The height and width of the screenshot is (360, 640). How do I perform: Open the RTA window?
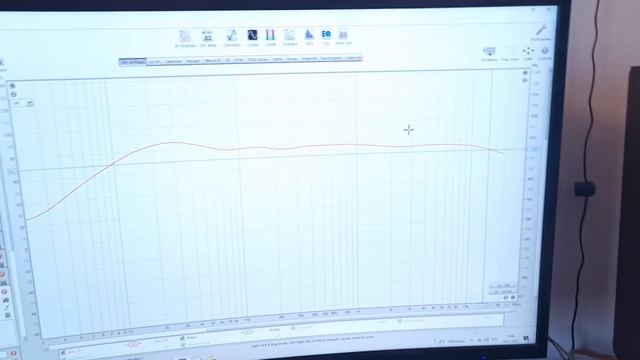(309, 36)
